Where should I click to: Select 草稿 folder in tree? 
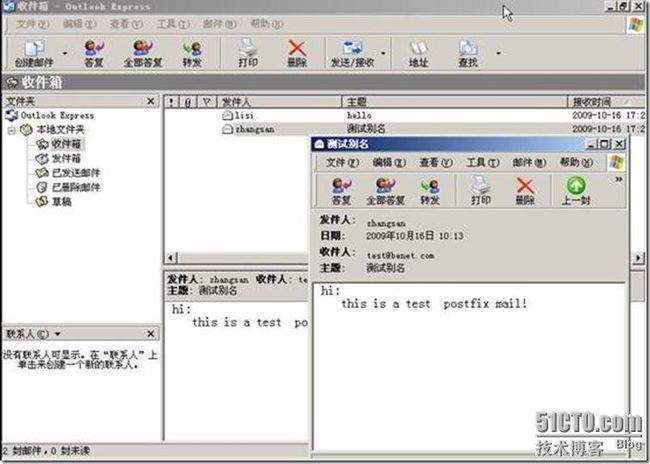[x=53, y=202]
